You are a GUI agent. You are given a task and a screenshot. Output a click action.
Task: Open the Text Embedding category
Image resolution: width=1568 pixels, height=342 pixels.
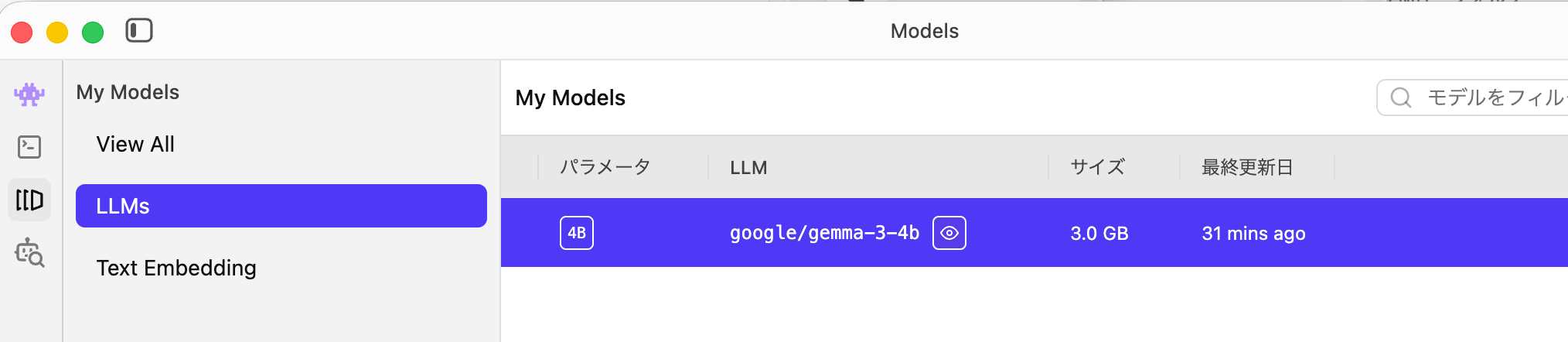point(176,268)
